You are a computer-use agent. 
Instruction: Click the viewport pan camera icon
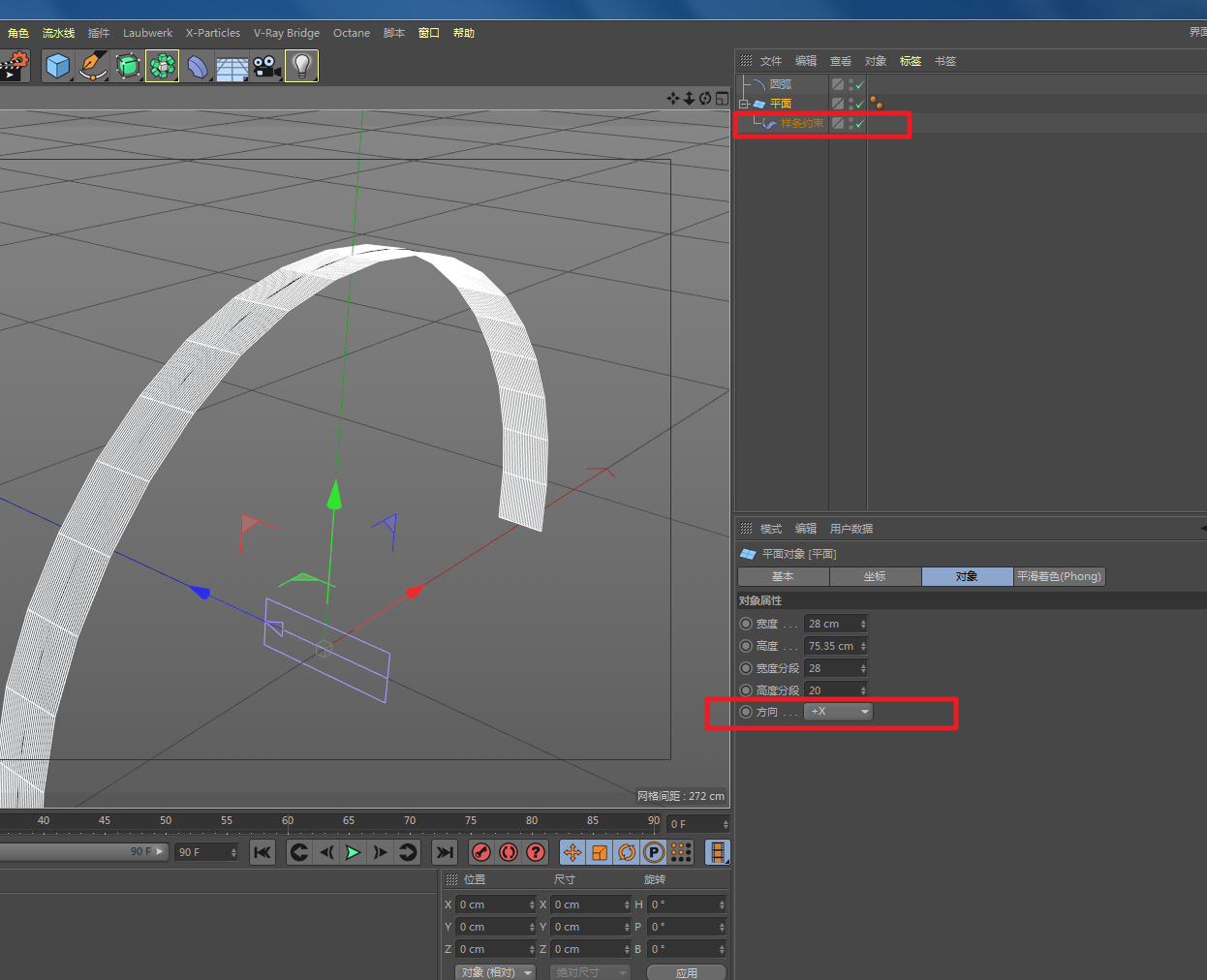tap(673, 98)
